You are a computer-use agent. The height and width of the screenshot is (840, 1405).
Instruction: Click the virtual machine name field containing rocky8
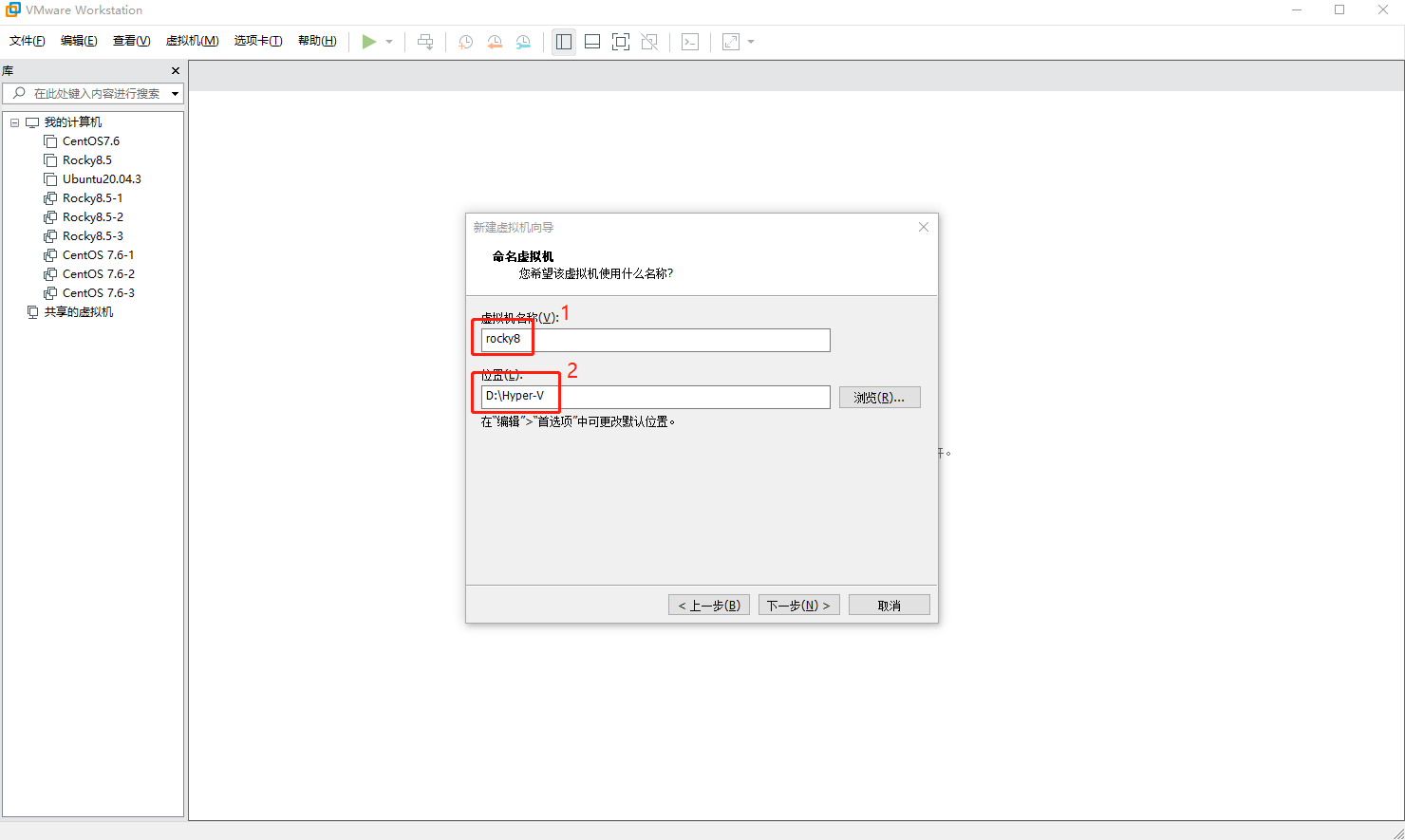pos(655,340)
